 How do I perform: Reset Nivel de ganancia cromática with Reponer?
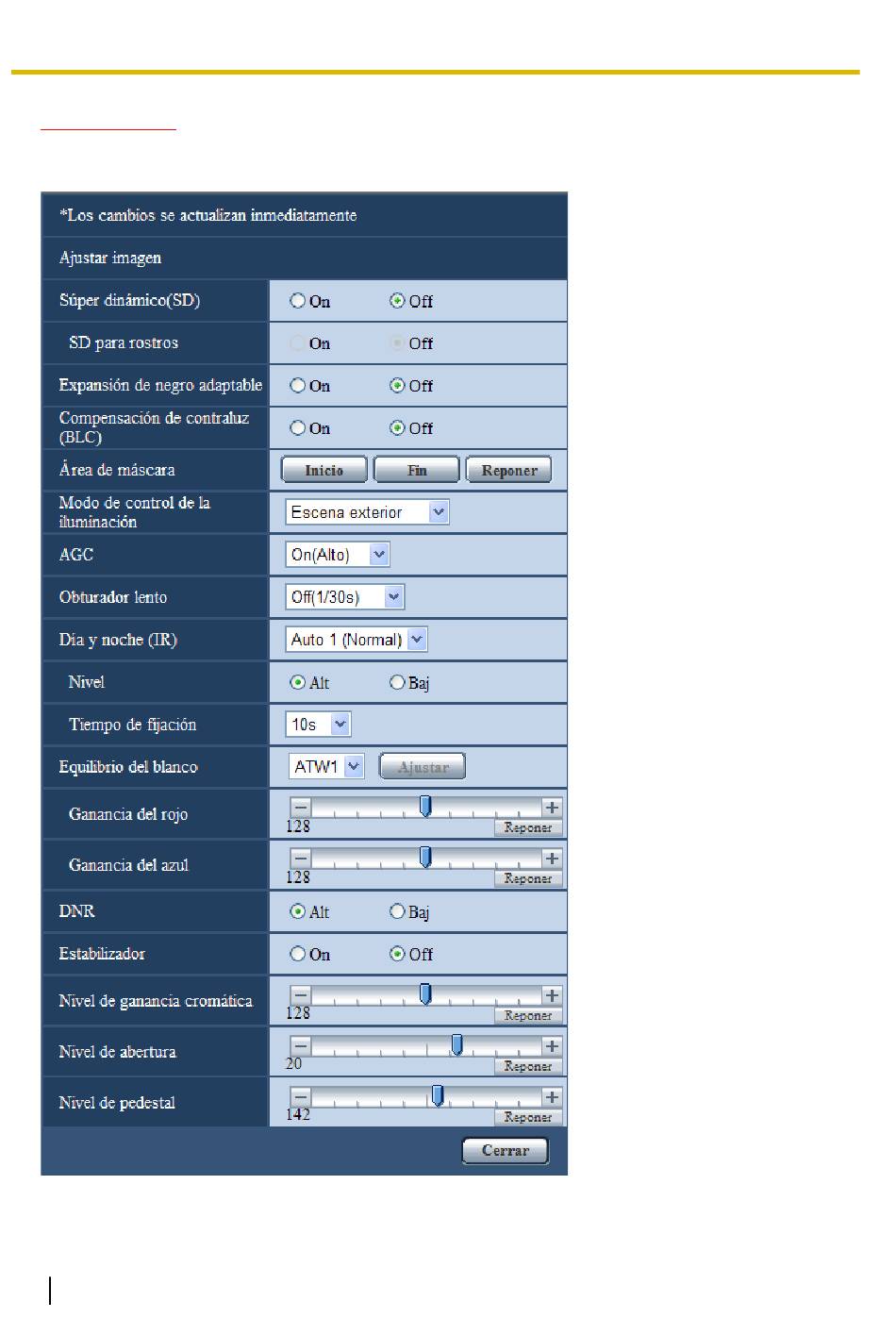(528, 1016)
